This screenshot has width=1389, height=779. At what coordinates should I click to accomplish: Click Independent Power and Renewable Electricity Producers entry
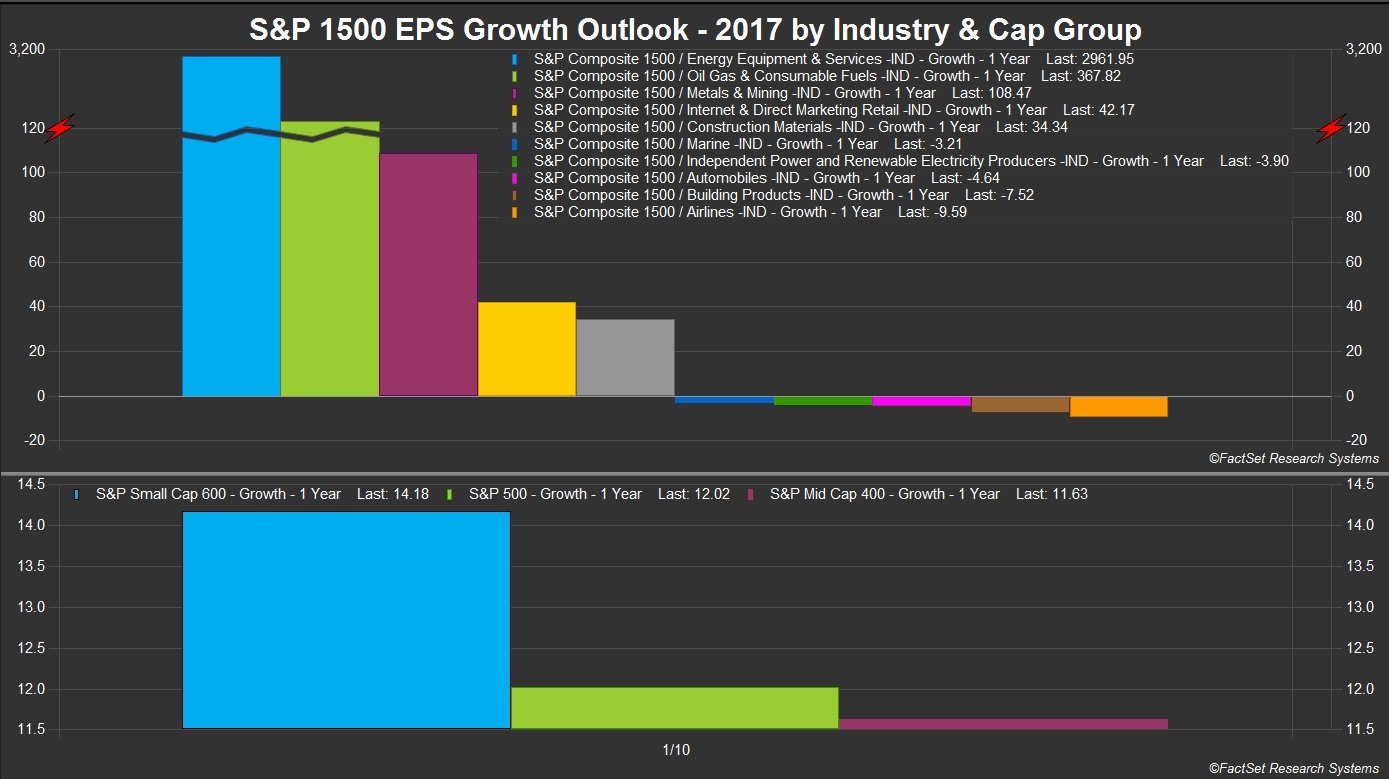tap(912, 161)
